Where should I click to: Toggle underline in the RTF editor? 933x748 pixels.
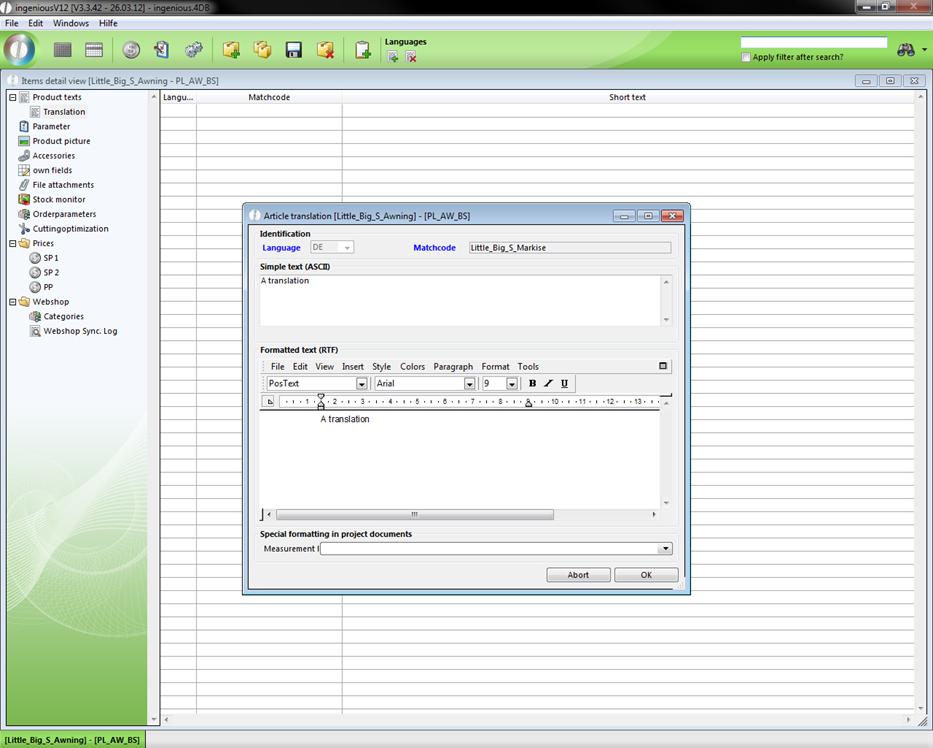pyautogui.click(x=564, y=383)
